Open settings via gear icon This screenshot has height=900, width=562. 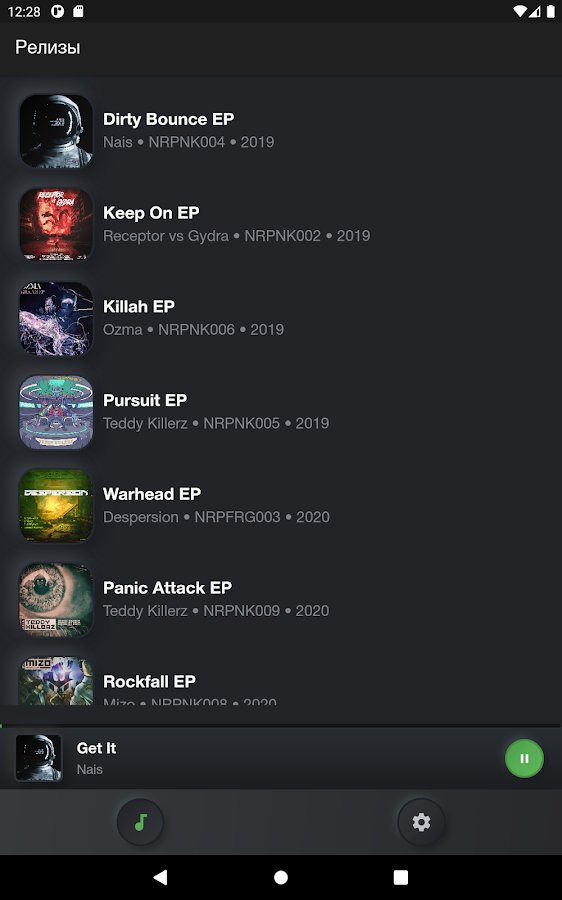coord(421,822)
